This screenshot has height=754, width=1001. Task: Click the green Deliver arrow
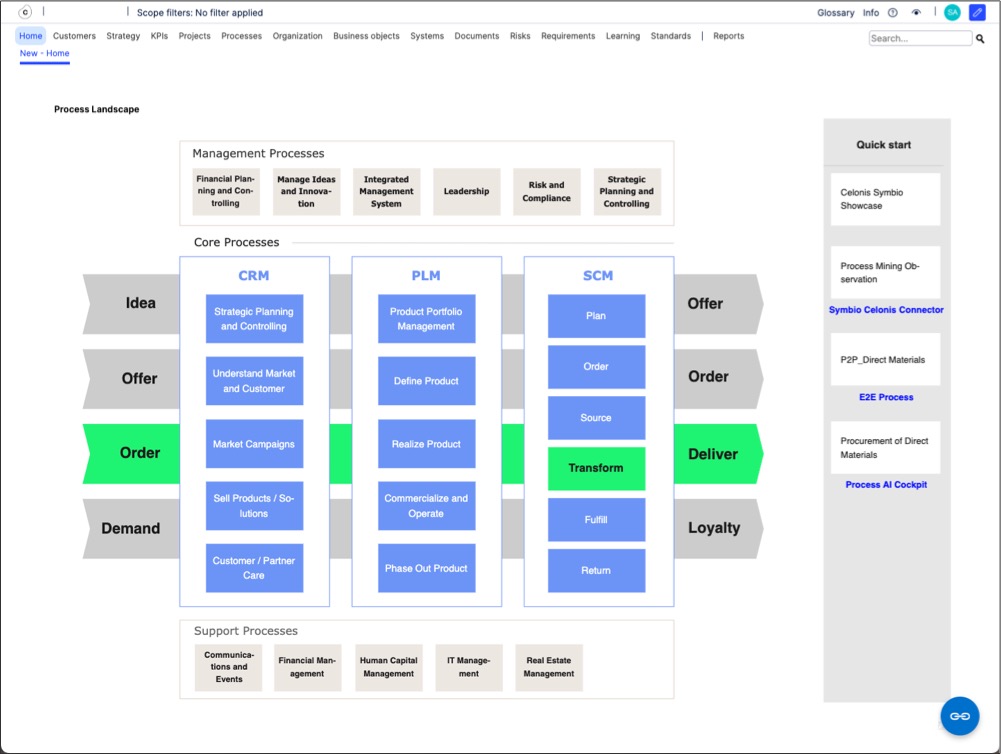[718, 454]
